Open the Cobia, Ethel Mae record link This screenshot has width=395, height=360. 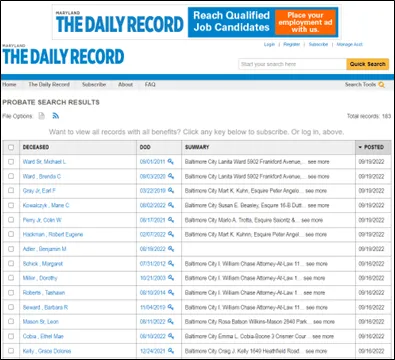[x=43, y=336]
